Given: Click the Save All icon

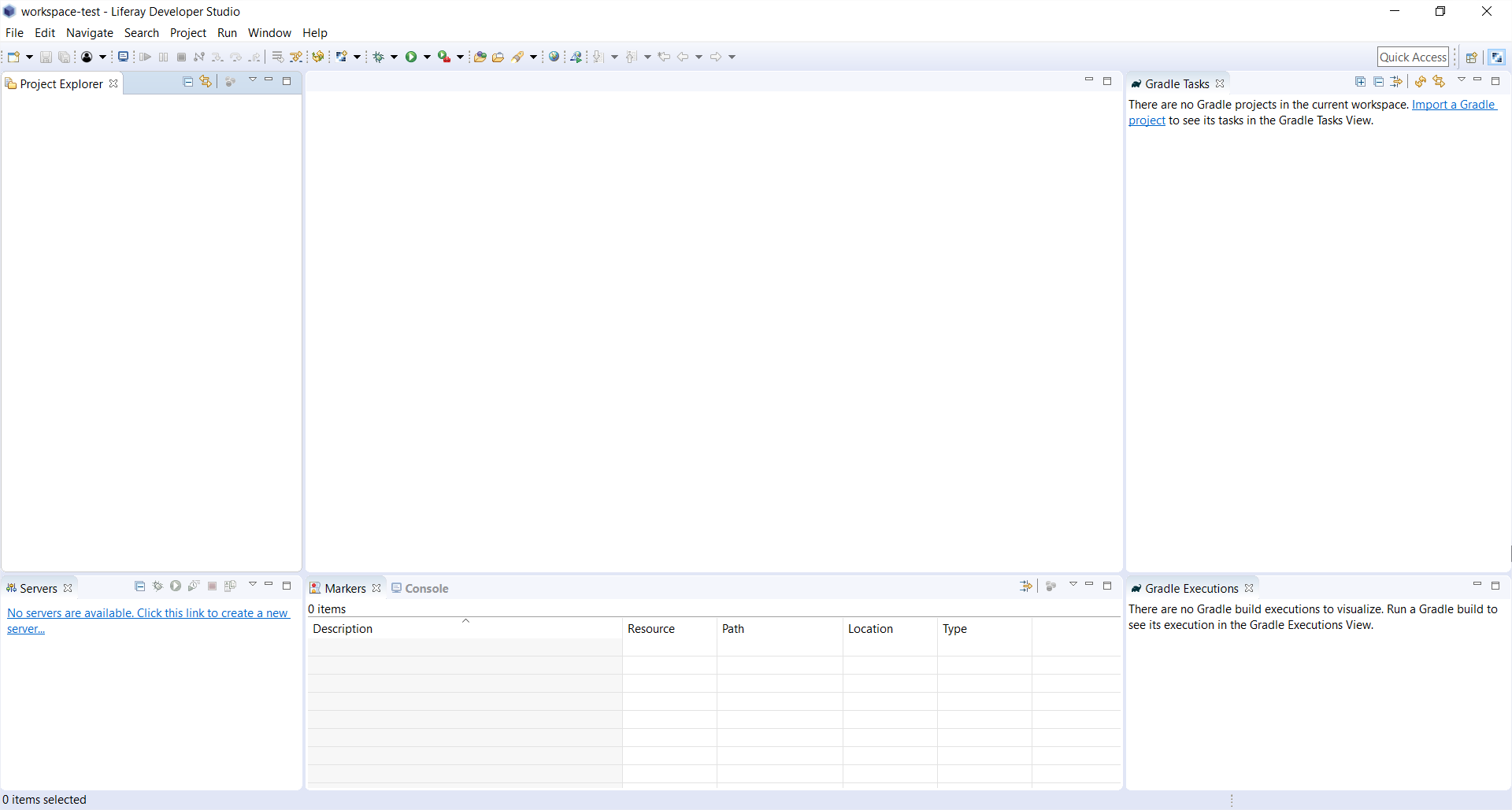Looking at the screenshot, I should pos(65,57).
